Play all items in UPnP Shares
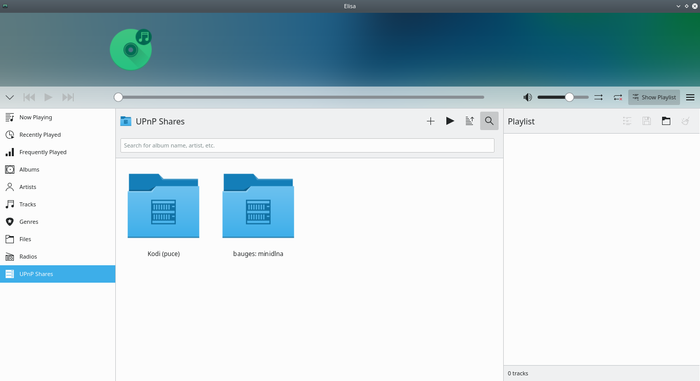 (x=450, y=121)
